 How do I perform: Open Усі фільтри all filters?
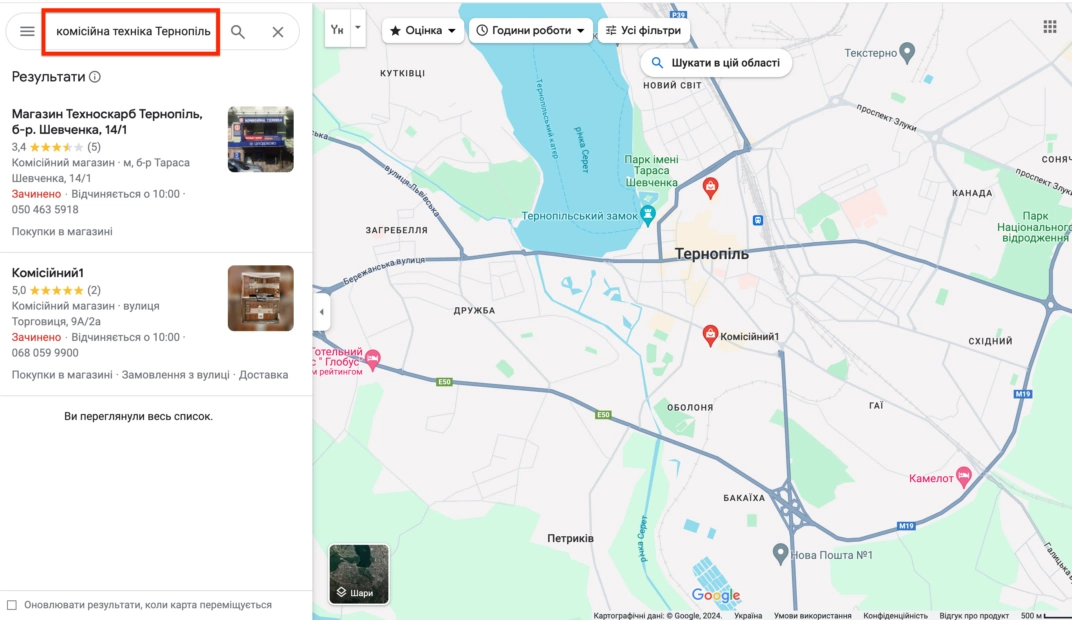pos(643,30)
